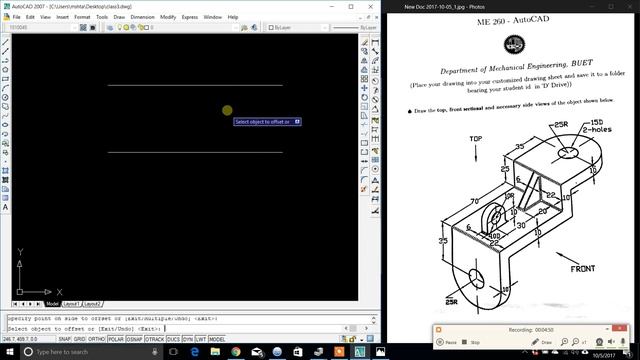Mute the recorder speaker icon
Viewport: 640px width, 360px height.
coord(611,342)
